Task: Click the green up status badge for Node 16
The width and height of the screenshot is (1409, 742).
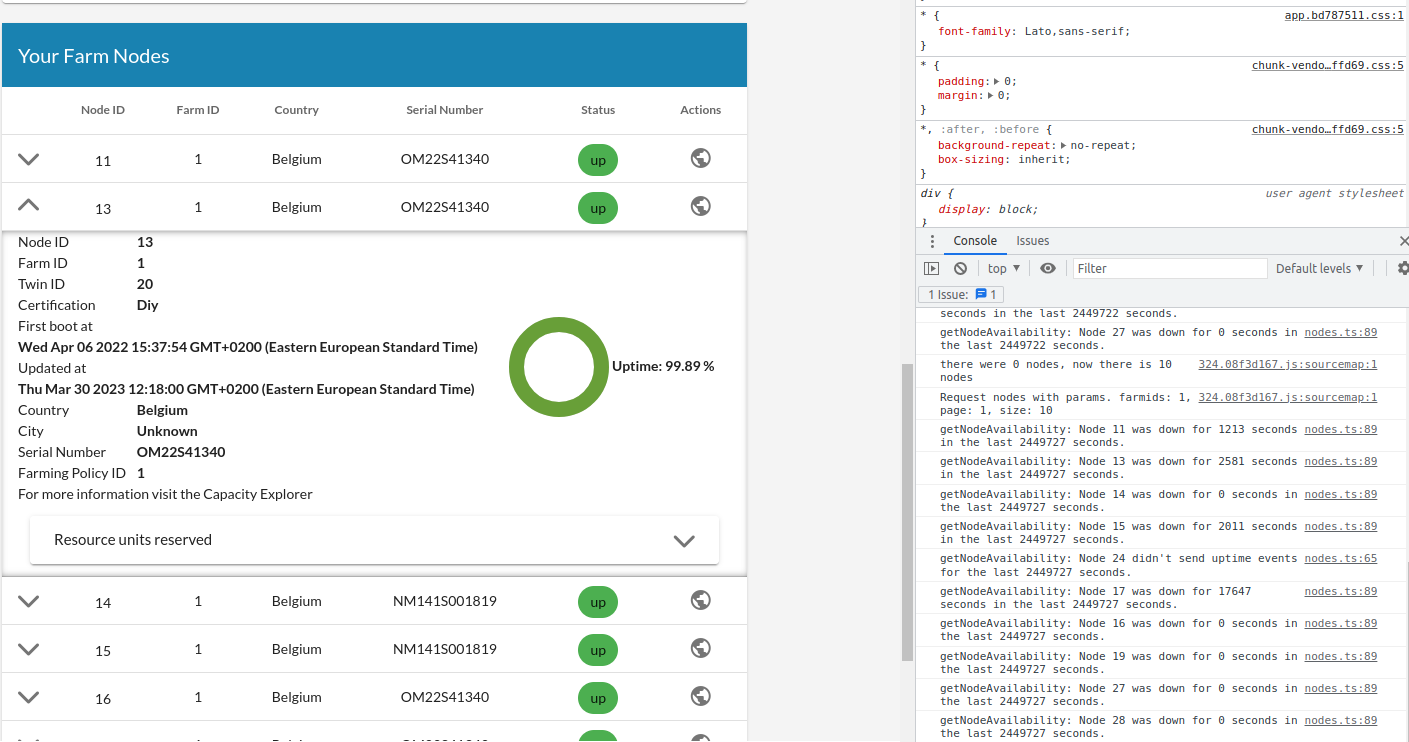Action: (597, 697)
